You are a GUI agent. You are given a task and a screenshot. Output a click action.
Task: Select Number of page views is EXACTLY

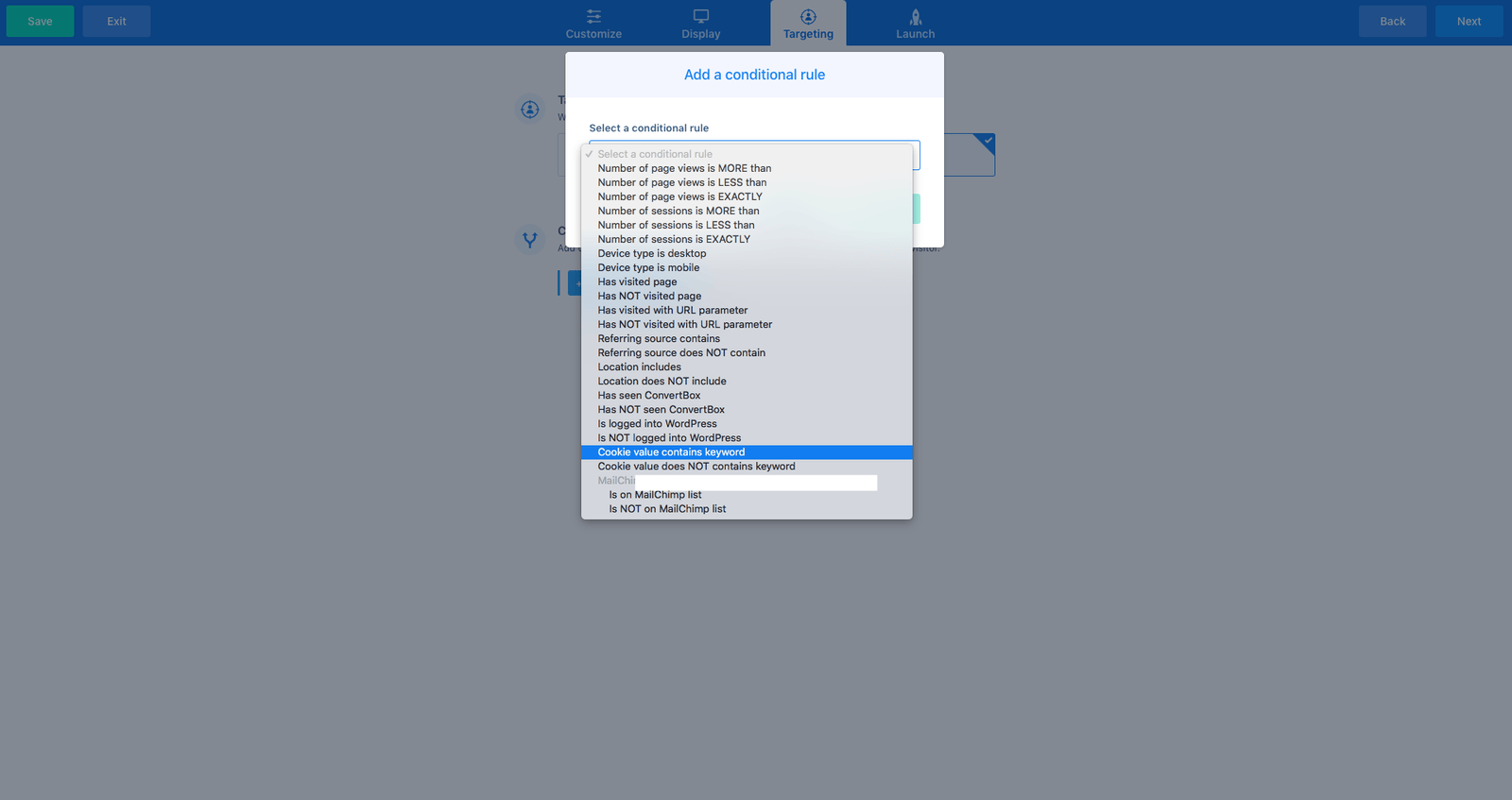[x=747, y=196]
